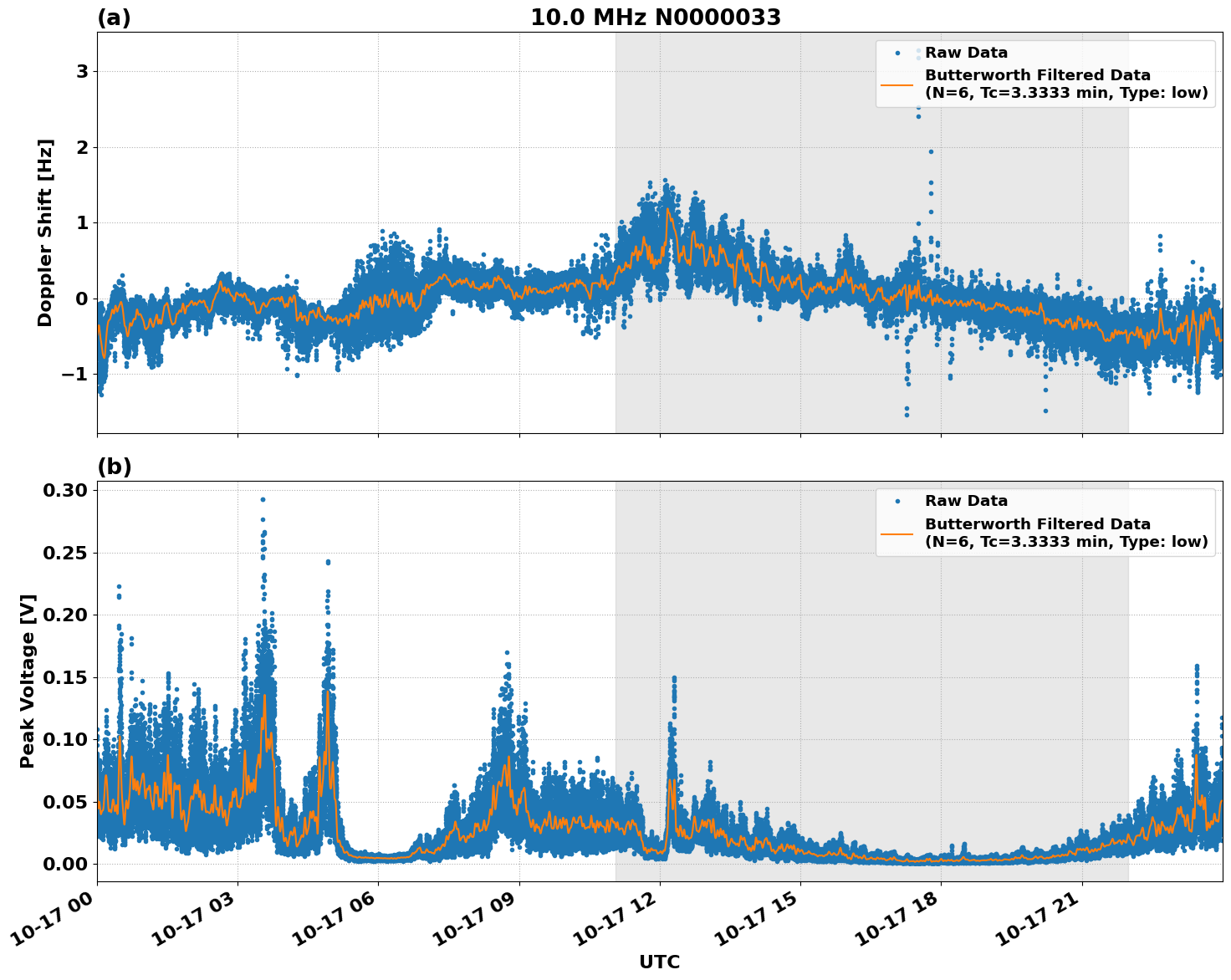Click the 0.29 V peak voltage spike near 10-17 04
This screenshot has height=980, width=1231.
click(264, 498)
